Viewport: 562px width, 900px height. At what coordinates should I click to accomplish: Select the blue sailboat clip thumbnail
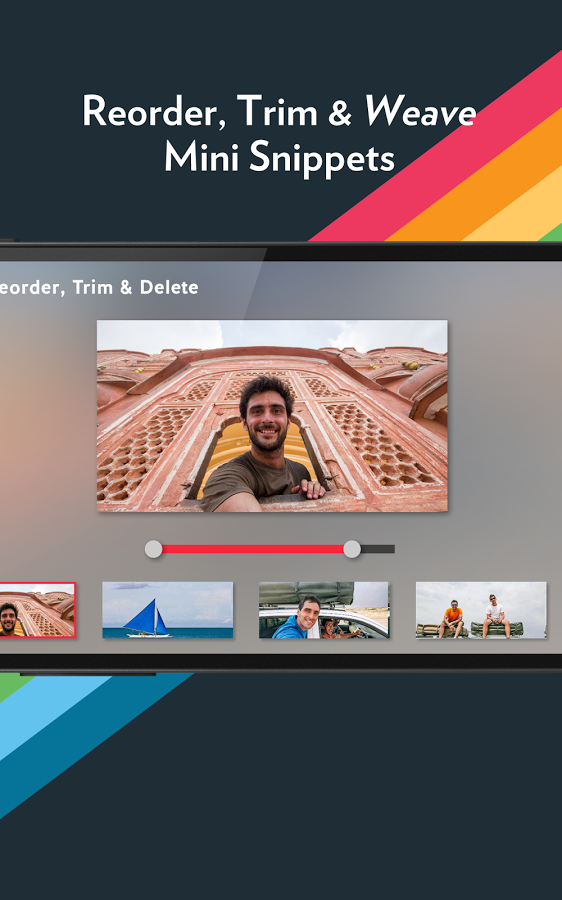pyautogui.click(x=168, y=610)
